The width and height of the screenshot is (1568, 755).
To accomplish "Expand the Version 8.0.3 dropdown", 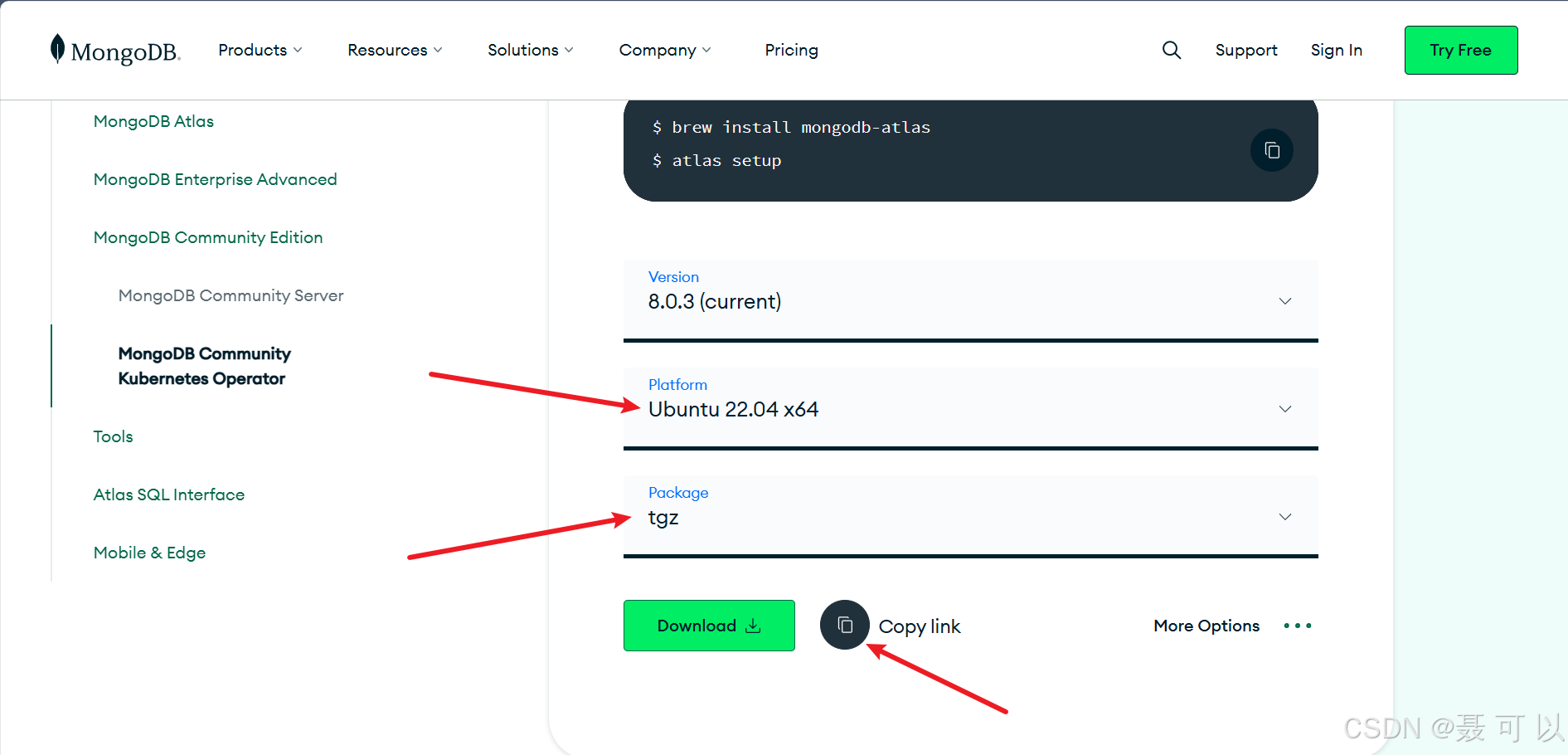I will tap(970, 300).
